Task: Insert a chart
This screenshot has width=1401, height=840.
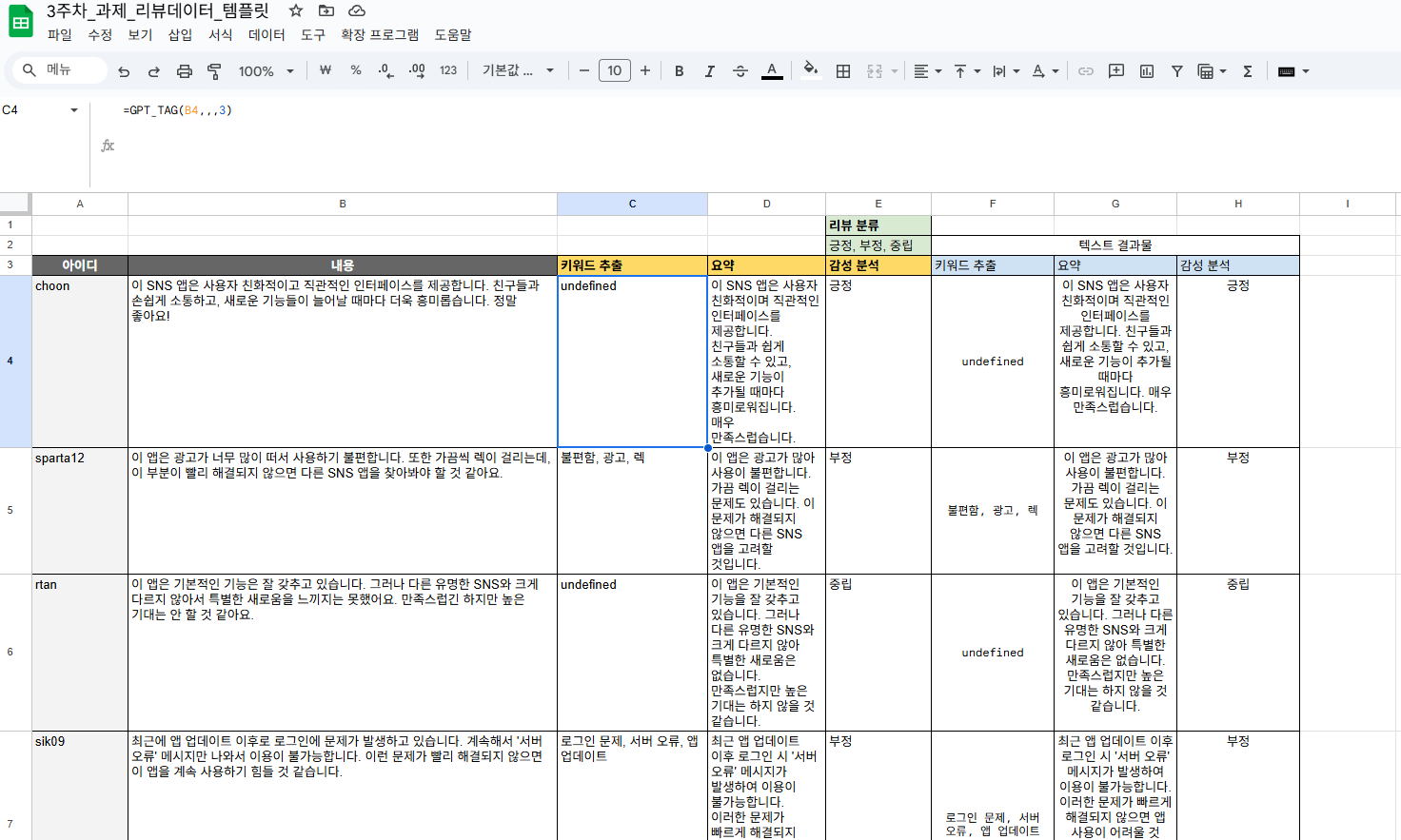Action: coord(1147,71)
